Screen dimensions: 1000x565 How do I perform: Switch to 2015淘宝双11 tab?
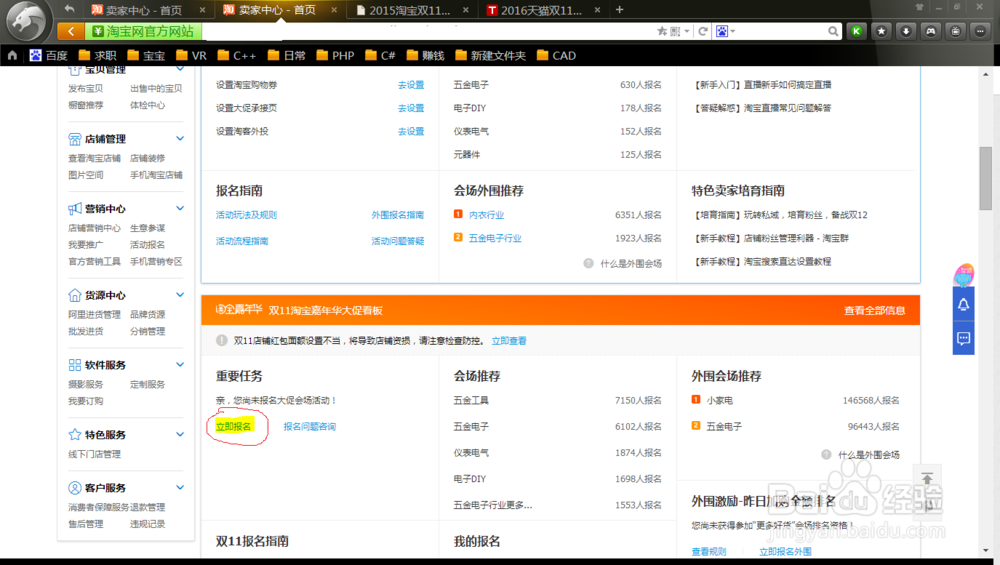click(x=411, y=10)
